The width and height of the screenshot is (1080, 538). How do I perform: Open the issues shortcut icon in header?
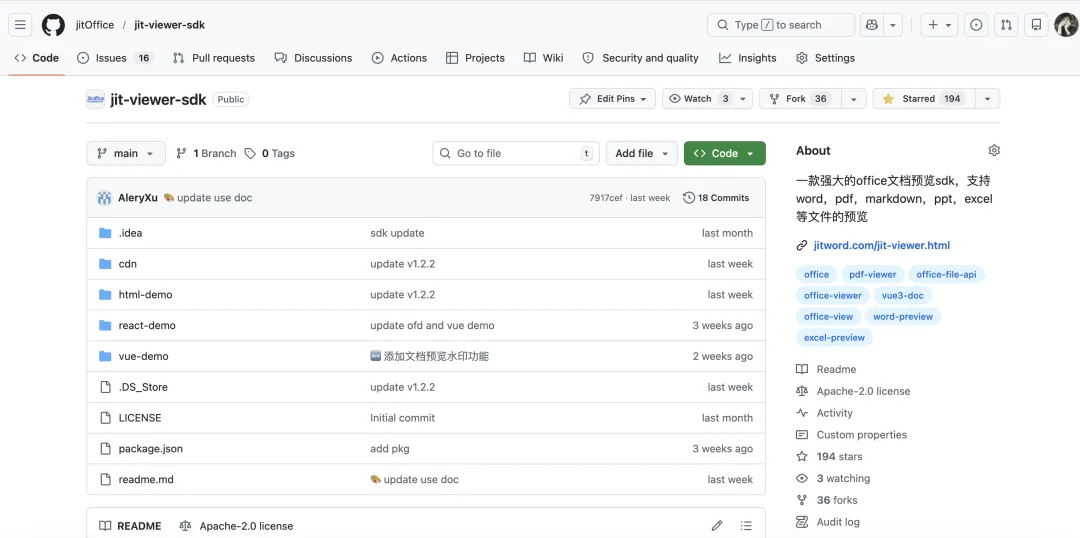976,25
